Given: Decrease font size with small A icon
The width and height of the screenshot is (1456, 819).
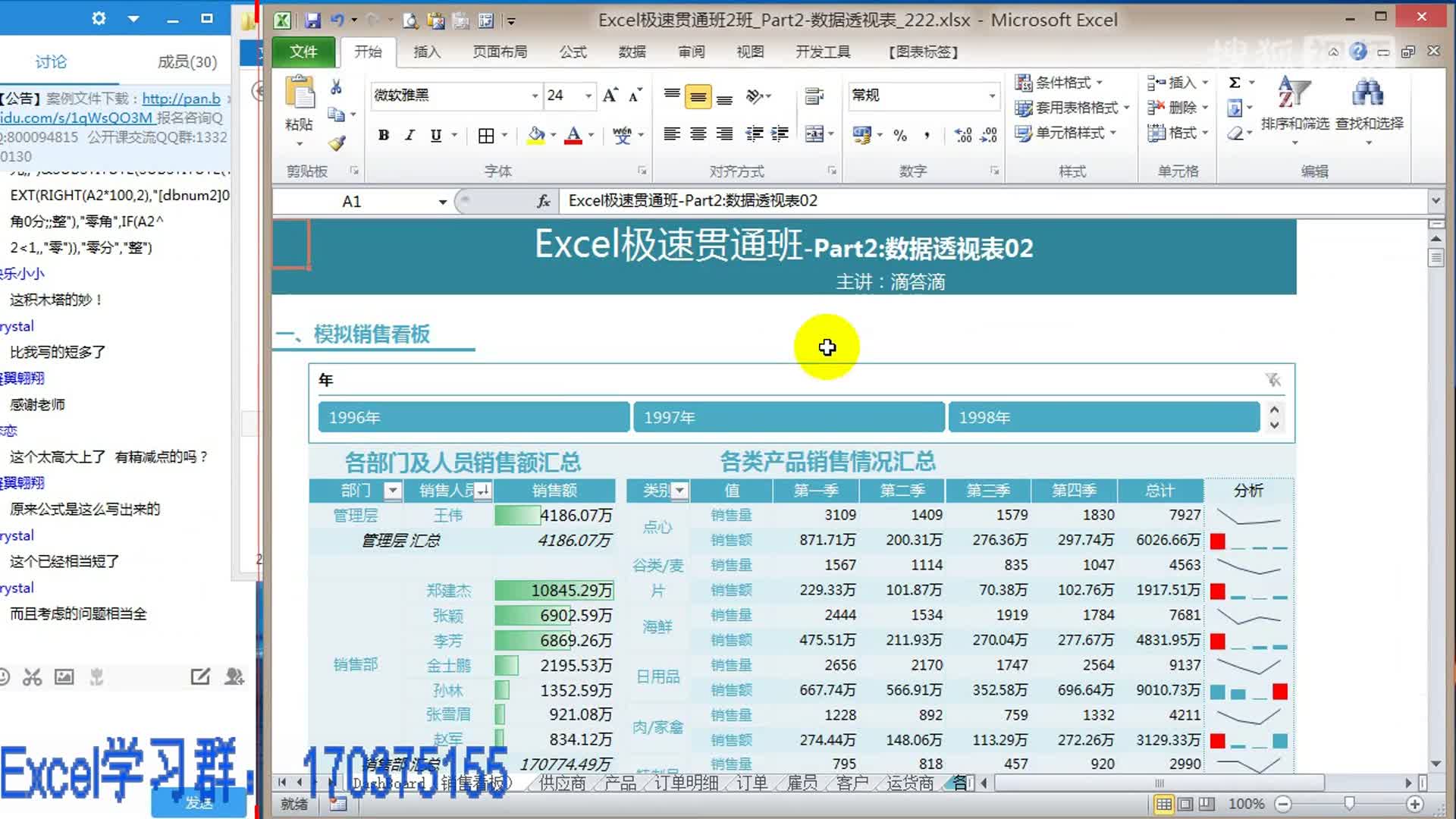Looking at the screenshot, I should click(x=635, y=95).
